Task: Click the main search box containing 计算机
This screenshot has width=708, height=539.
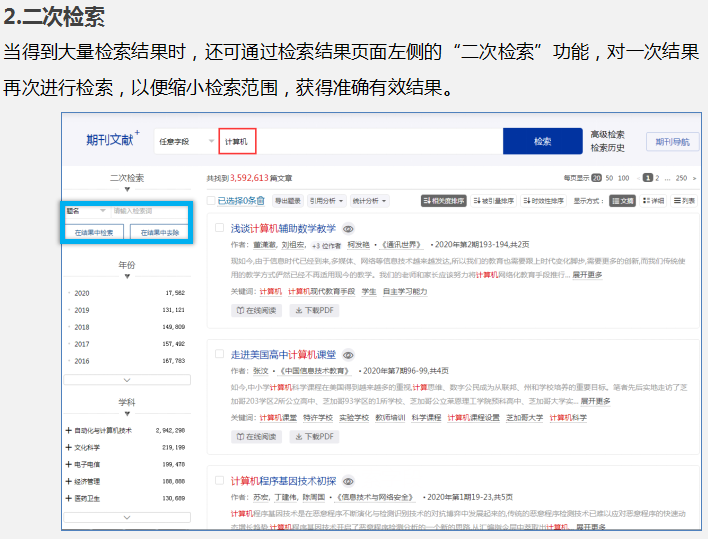Action: coord(360,141)
